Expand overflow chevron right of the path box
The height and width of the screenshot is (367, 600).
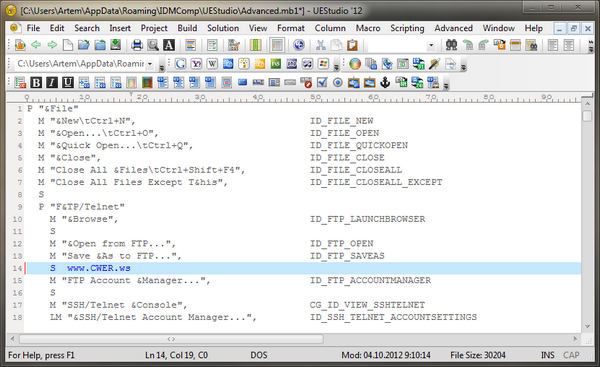161,67
